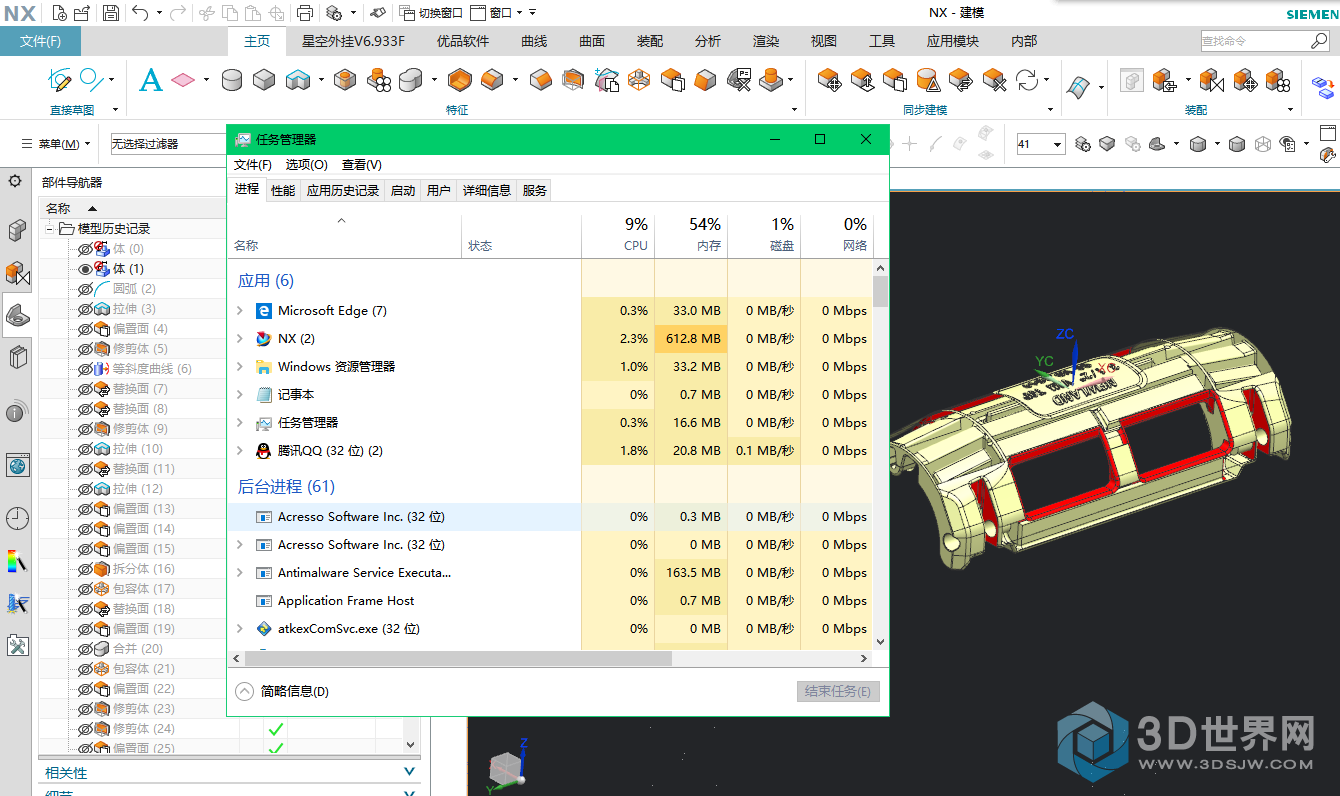
Task: Click the Print icon in NX quick access toolbar
Action: [305, 13]
